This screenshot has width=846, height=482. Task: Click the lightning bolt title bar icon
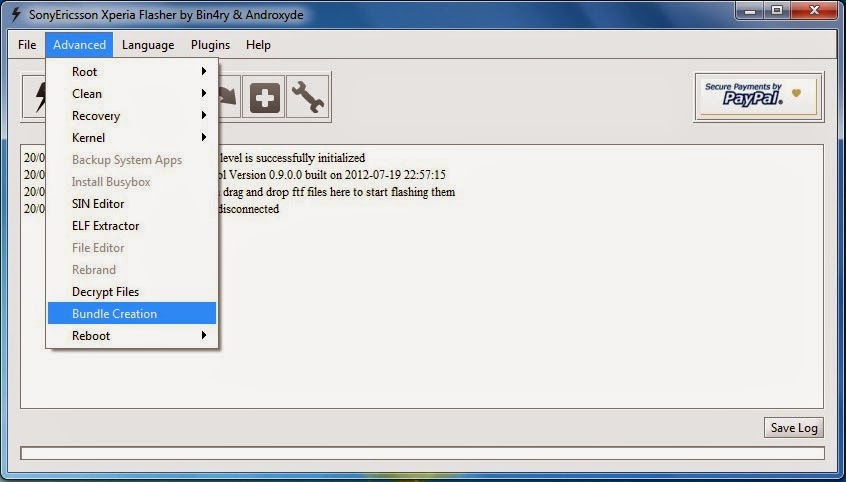17,15
